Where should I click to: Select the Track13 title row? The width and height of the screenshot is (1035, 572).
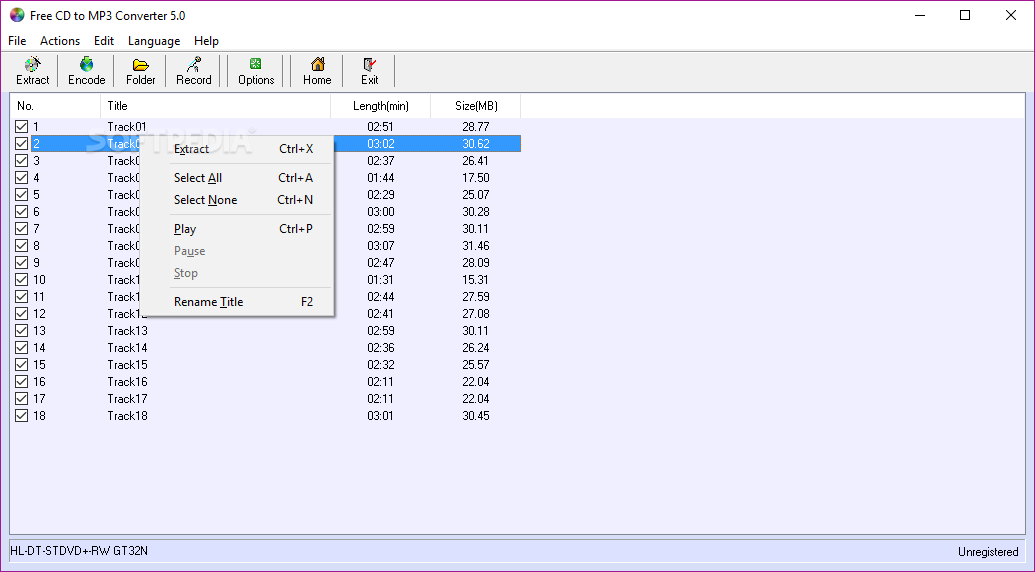tap(127, 331)
